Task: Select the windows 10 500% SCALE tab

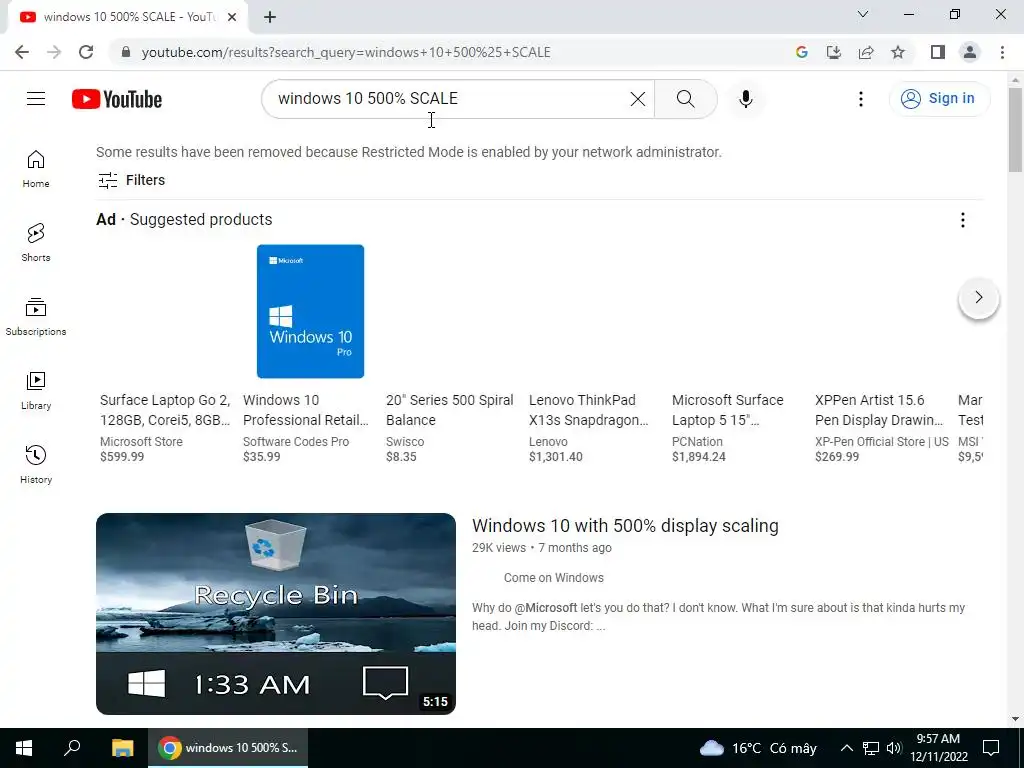Action: tap(129, 17)
